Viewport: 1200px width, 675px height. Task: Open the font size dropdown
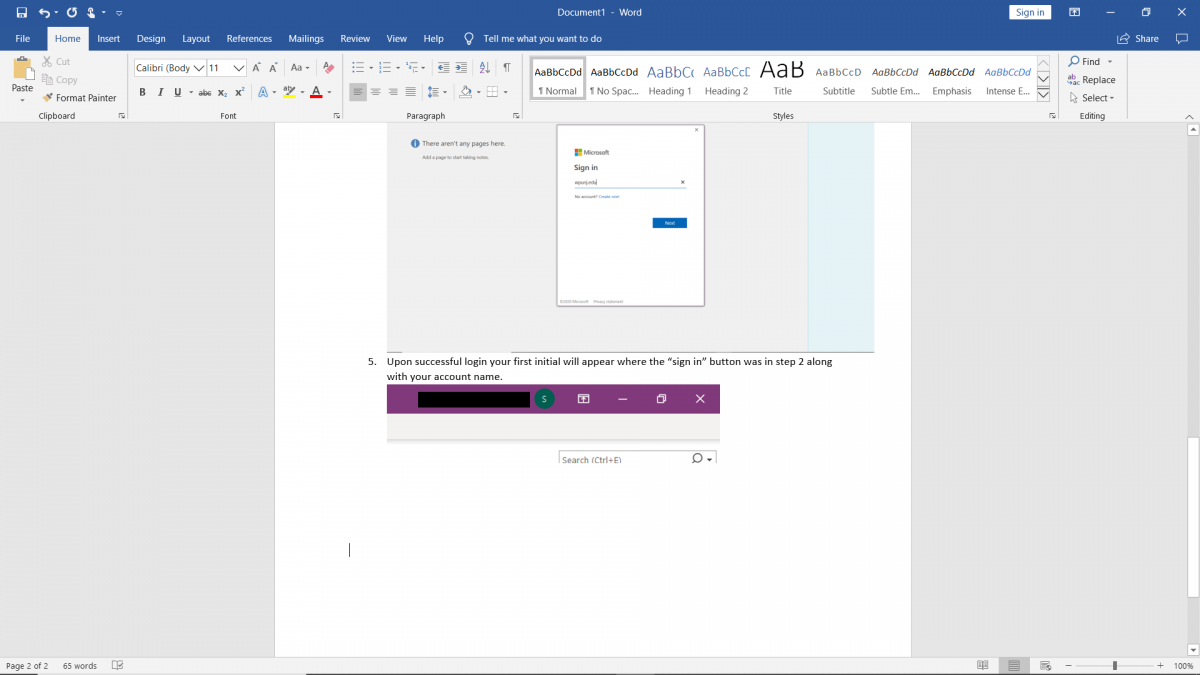pyautogui.click(x=239, y=68)
